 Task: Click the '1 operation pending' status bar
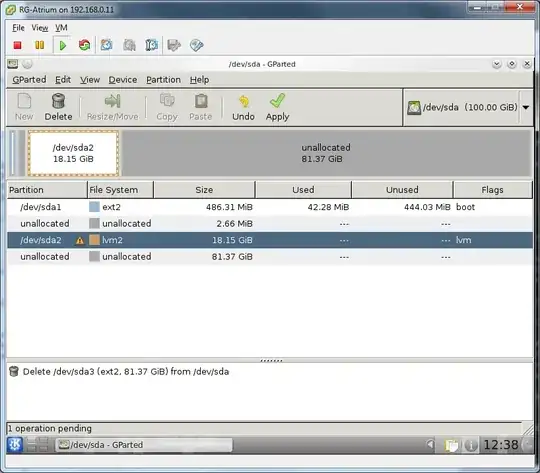(264, 428)
